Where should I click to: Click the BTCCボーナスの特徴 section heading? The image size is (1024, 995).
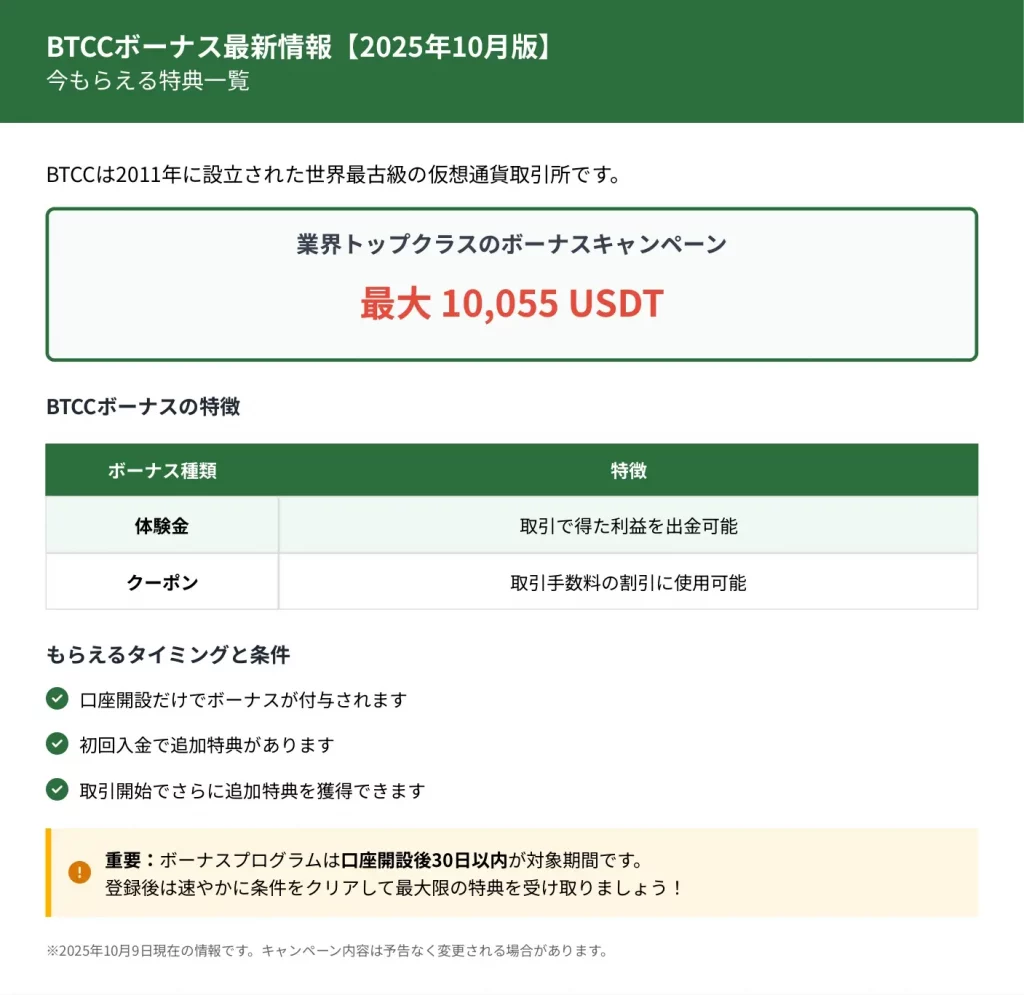click(143, 407)
